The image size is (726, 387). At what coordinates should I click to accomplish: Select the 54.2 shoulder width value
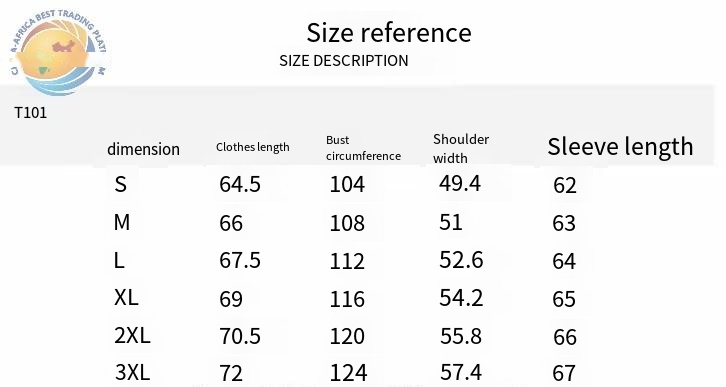(461, 298)
